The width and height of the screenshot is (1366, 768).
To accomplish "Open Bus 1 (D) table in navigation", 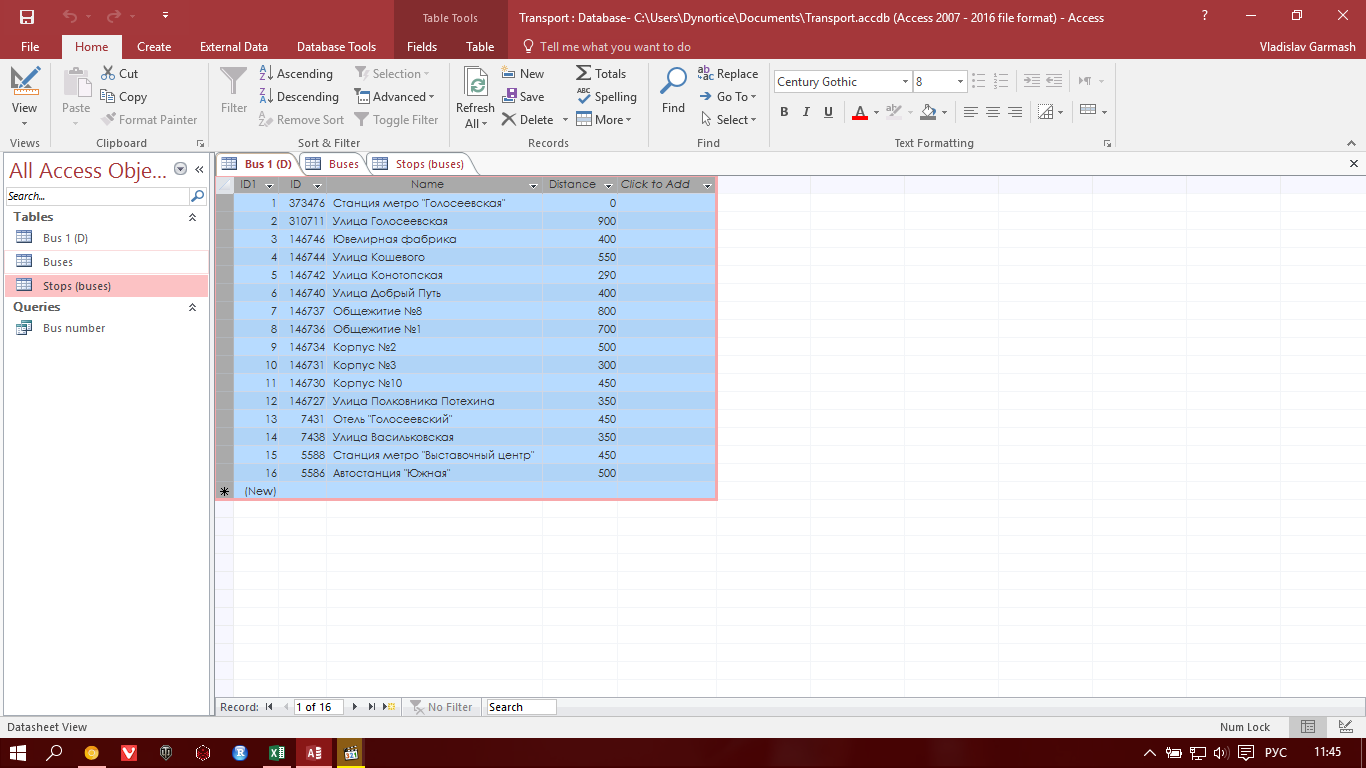I will click(x=107, y=238).
